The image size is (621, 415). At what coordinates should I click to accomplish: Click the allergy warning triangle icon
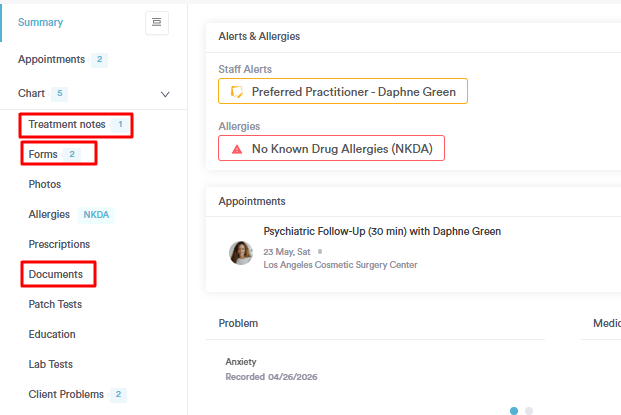pos(236,148)
